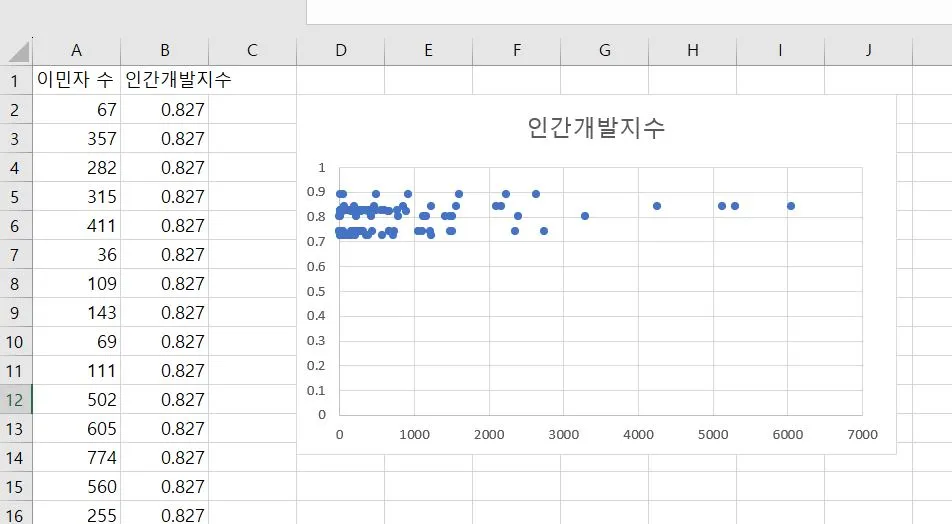This screenshot has height=524, width=952.
Task: Click empty cell D1
Action: [341, 80]
